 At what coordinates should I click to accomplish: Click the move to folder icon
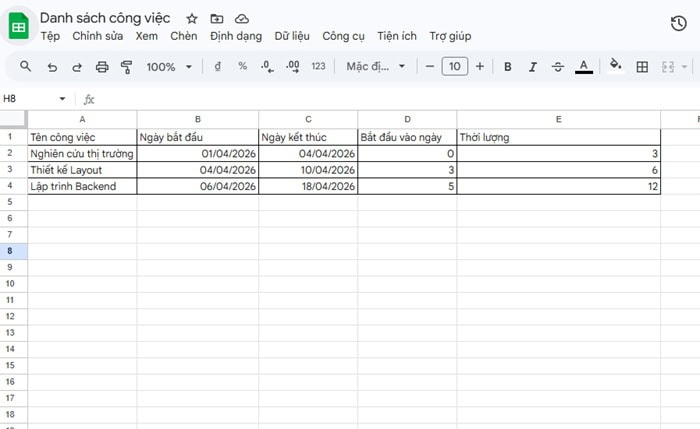click(x=217, y=19)
